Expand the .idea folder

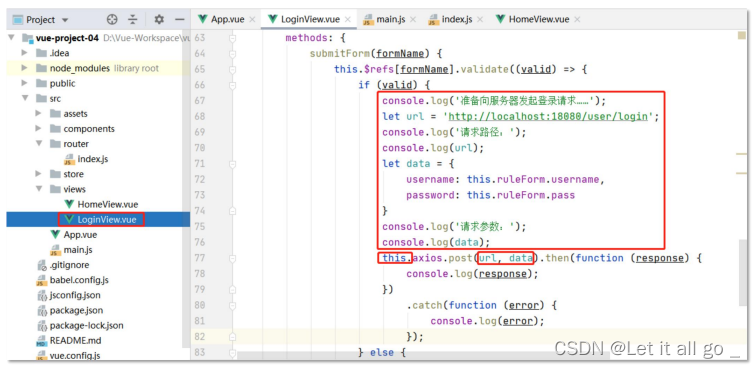(x=25, y=53)
